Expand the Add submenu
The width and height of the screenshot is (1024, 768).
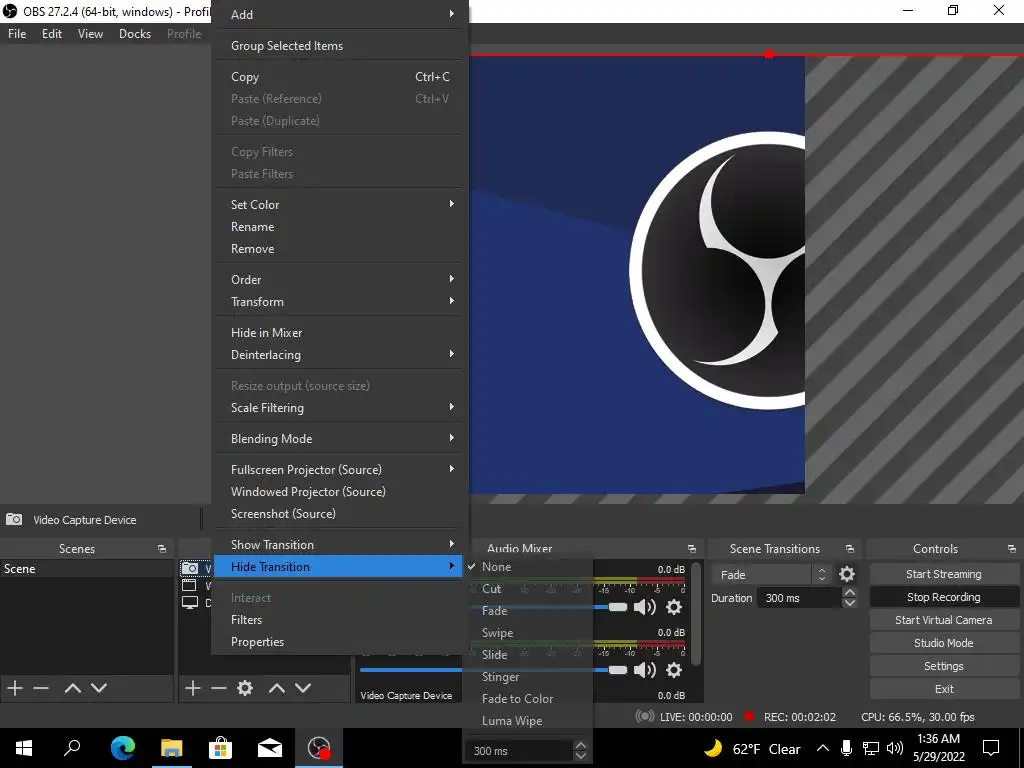(340, 14)
